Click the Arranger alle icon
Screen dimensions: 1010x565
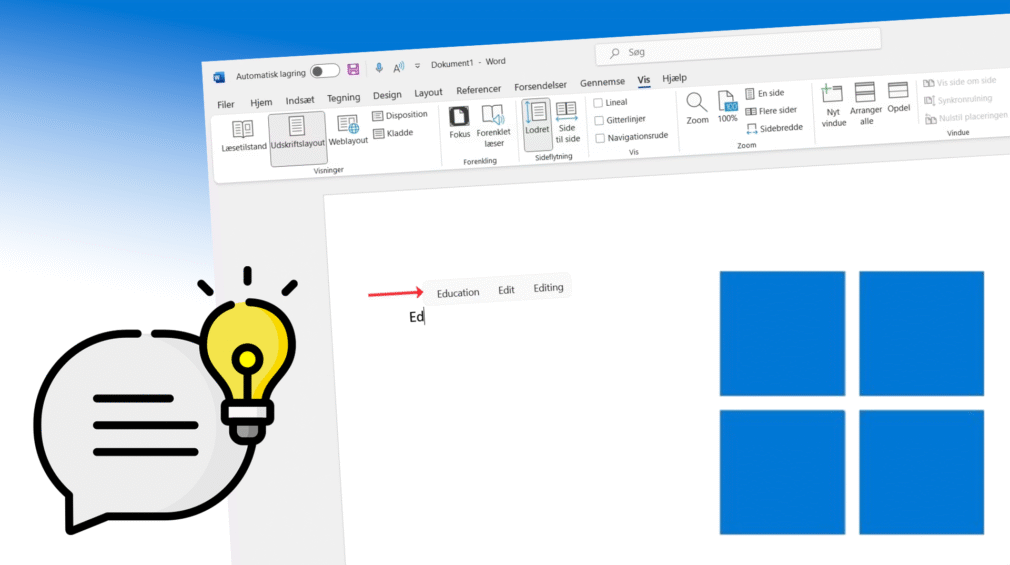[866, 93]
